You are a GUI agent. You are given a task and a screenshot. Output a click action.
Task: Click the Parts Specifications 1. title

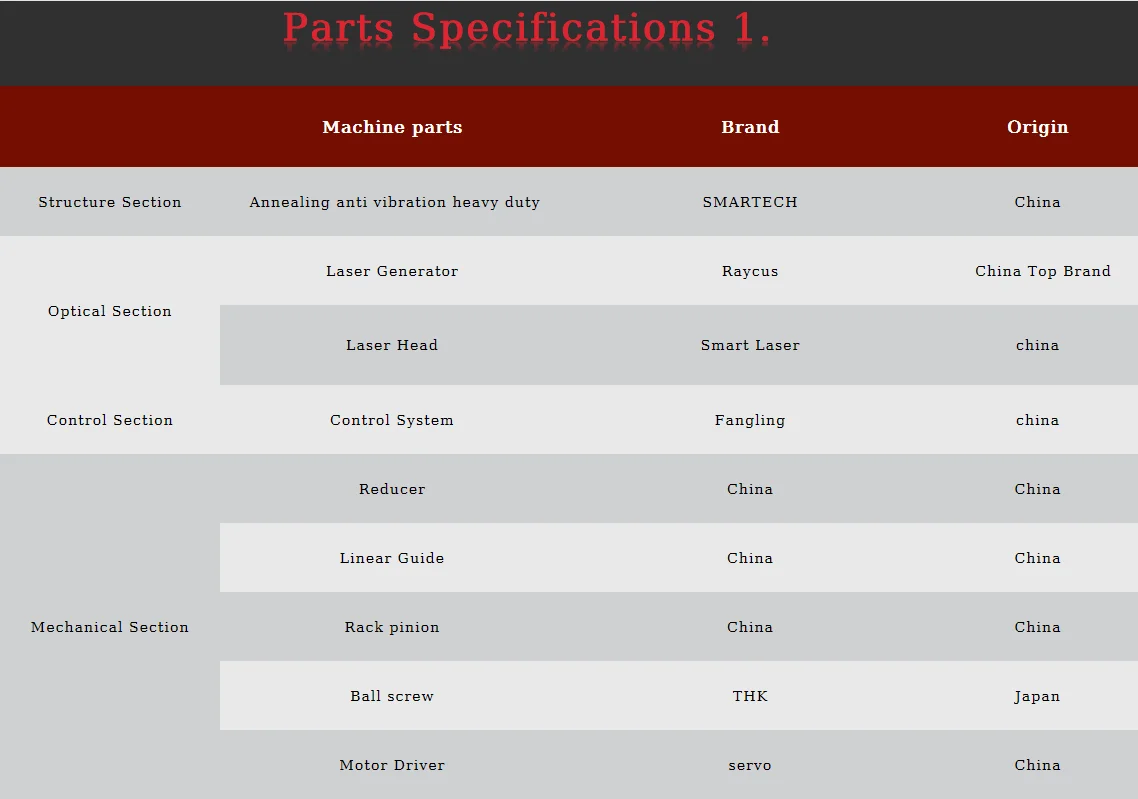coord(526,29)
